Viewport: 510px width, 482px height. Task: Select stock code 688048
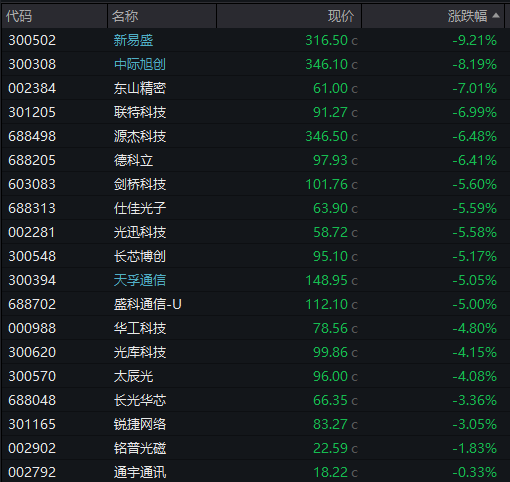32,400
